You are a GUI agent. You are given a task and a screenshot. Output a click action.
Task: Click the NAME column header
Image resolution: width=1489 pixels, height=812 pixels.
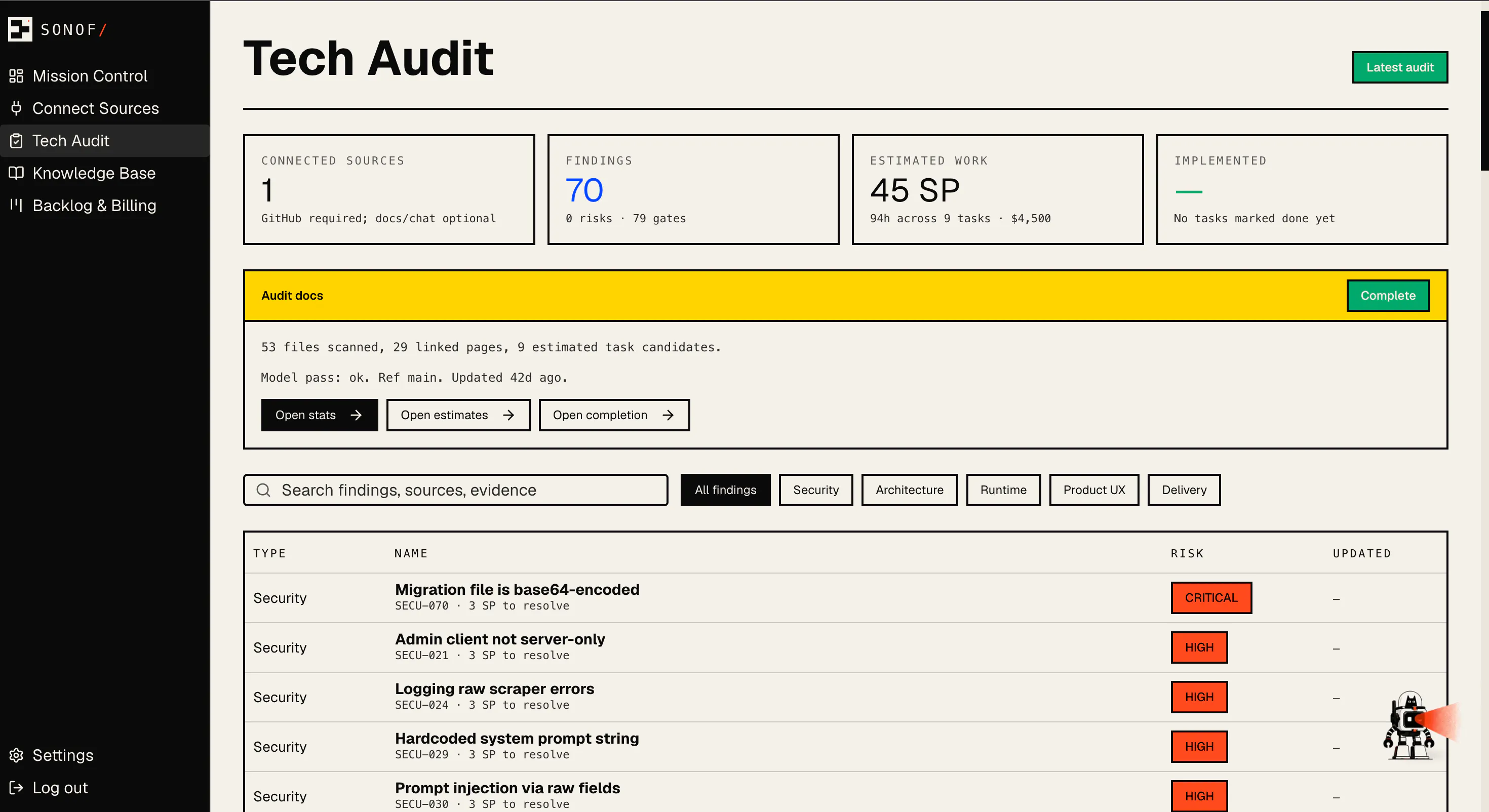point(411,554)
